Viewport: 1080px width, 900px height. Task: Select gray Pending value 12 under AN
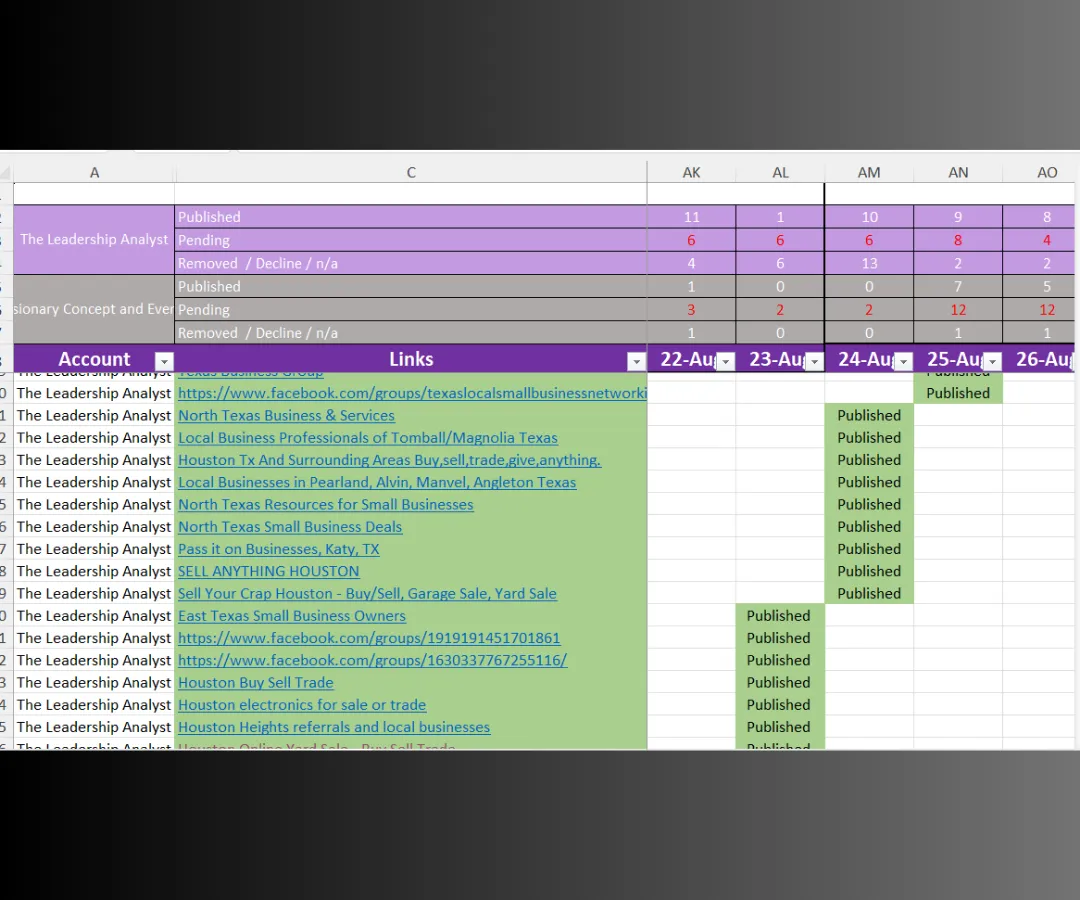958,310
